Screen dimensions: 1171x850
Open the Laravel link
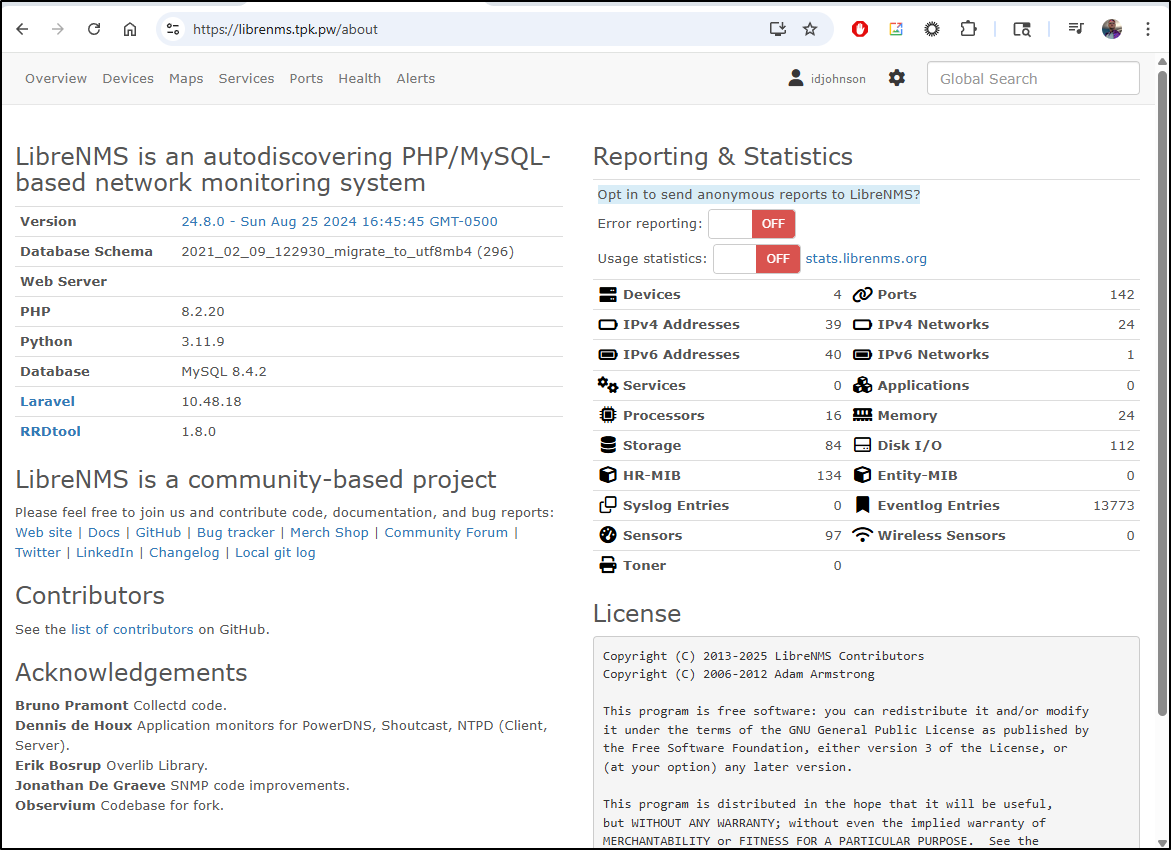click(x=47, y=401)
